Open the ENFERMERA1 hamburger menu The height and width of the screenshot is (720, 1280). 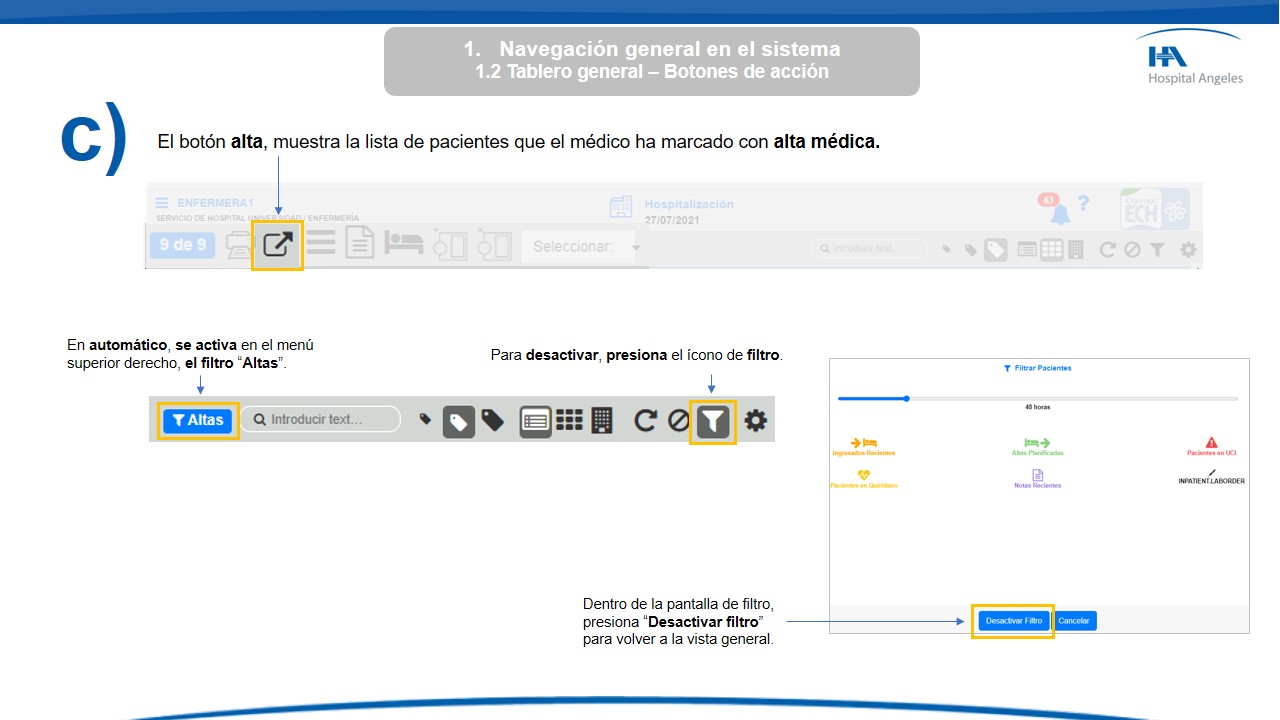162,203
